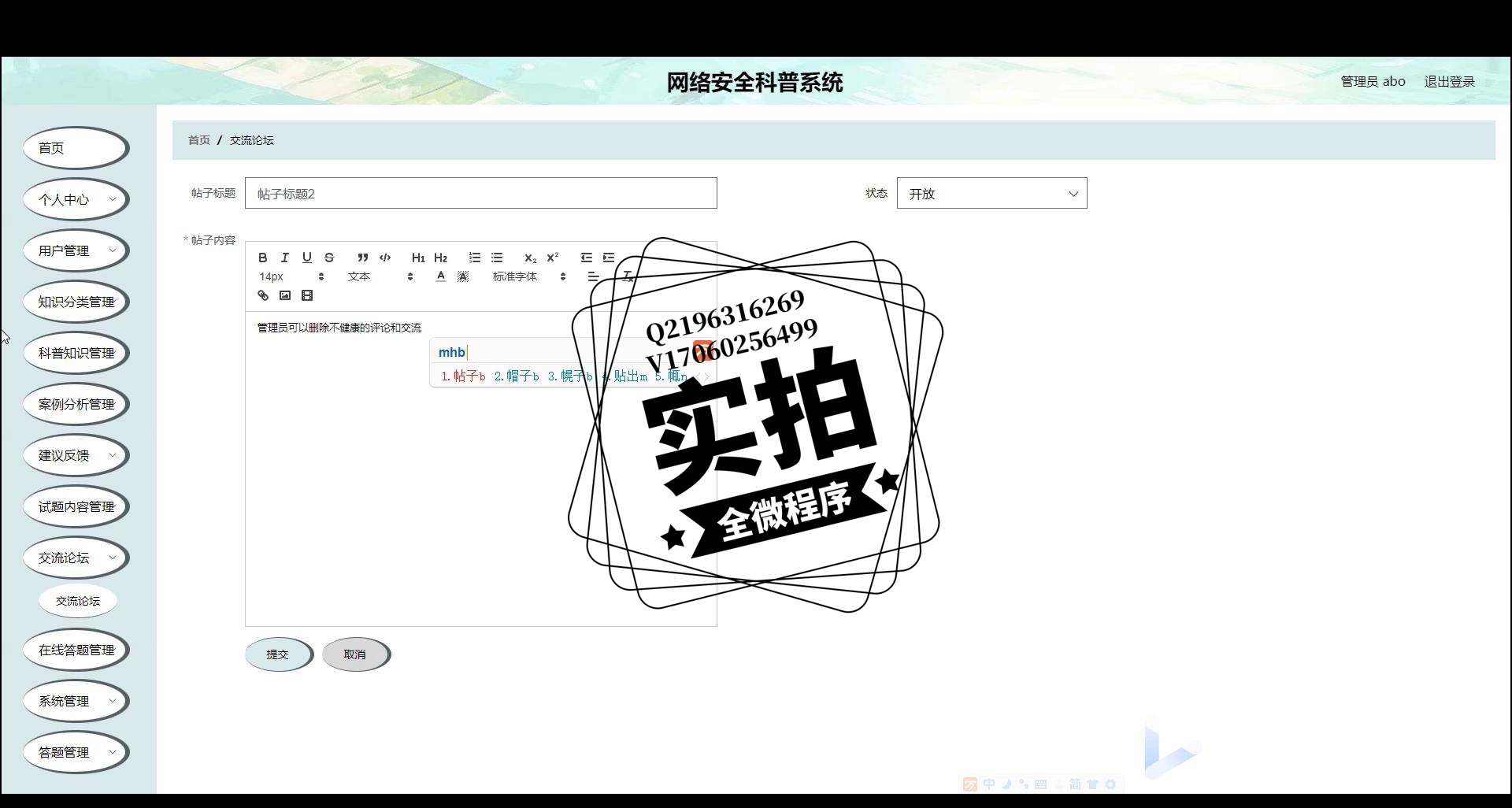This screenshot has width=1512, height=808.
Task: Decrease indent with the outdent icon
Action: pos(587,258)
